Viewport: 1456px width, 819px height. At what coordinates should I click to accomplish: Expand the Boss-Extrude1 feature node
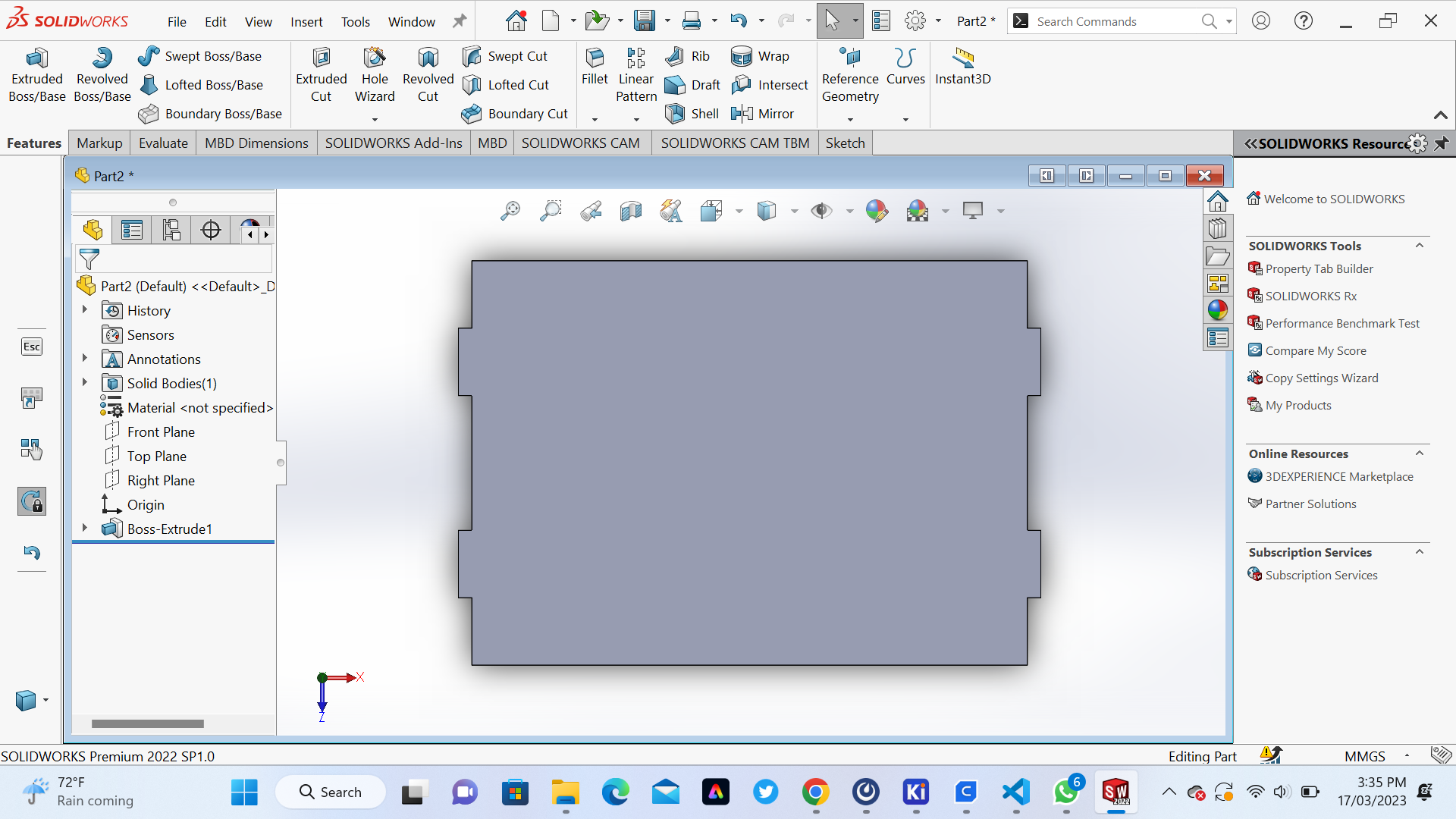pyautogui.click(x=85, y=529)
